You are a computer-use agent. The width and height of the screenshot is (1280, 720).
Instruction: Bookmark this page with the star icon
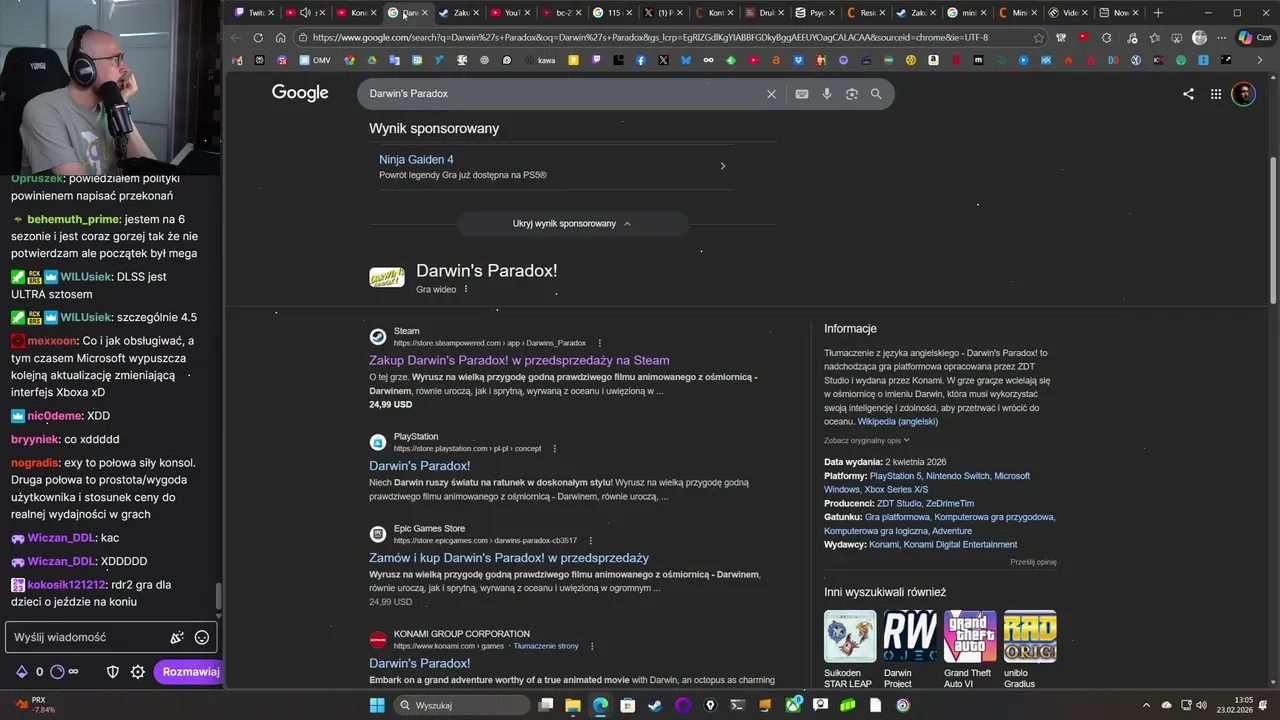point(1039,38)
